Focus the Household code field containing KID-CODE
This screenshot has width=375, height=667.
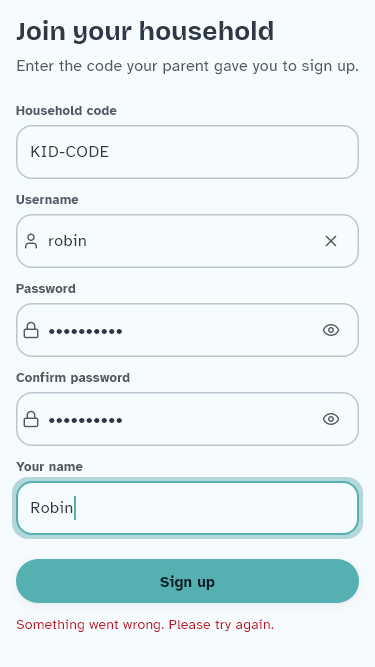[x=188, y=152]
